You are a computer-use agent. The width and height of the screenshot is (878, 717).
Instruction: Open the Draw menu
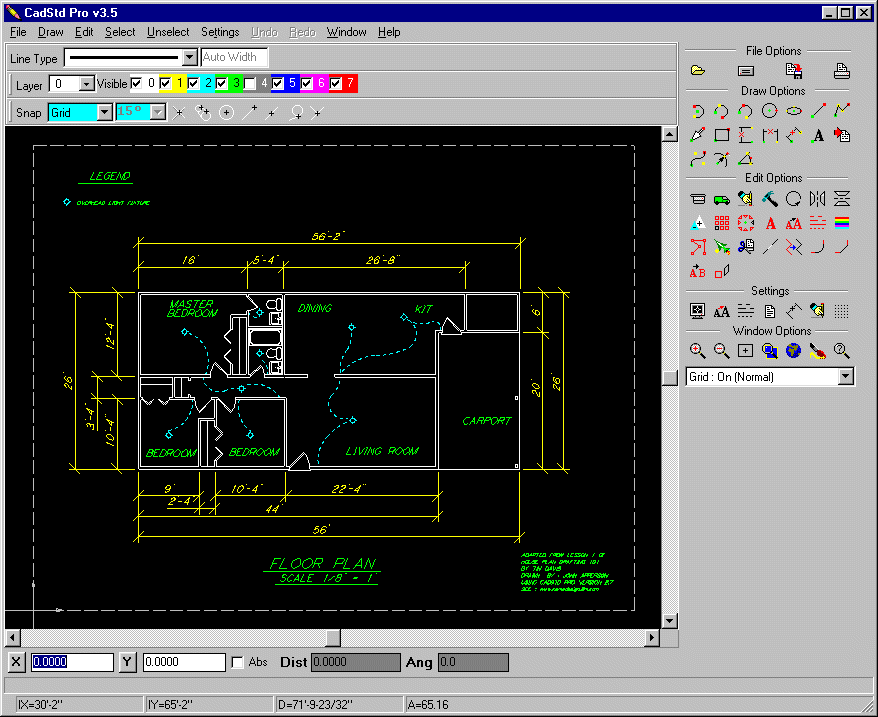point(50,32)
